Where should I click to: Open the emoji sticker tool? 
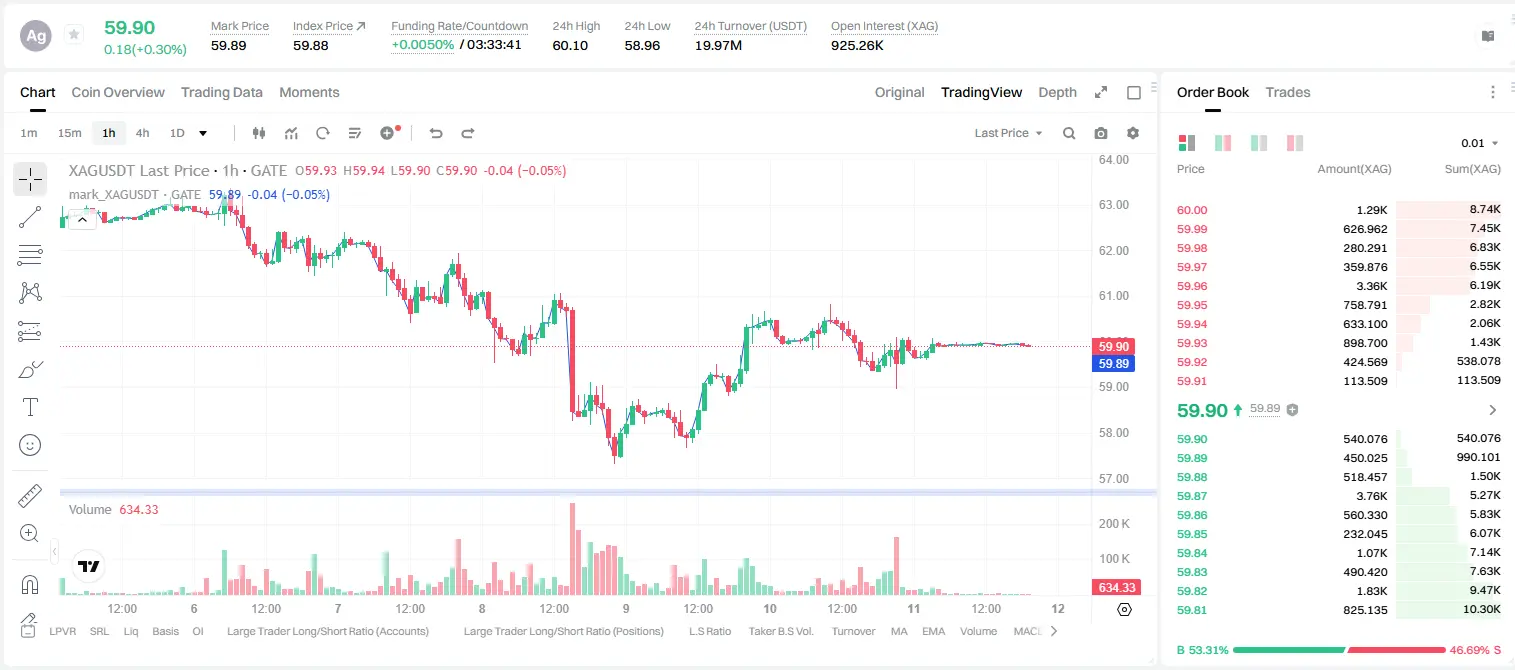pos(30,445)
